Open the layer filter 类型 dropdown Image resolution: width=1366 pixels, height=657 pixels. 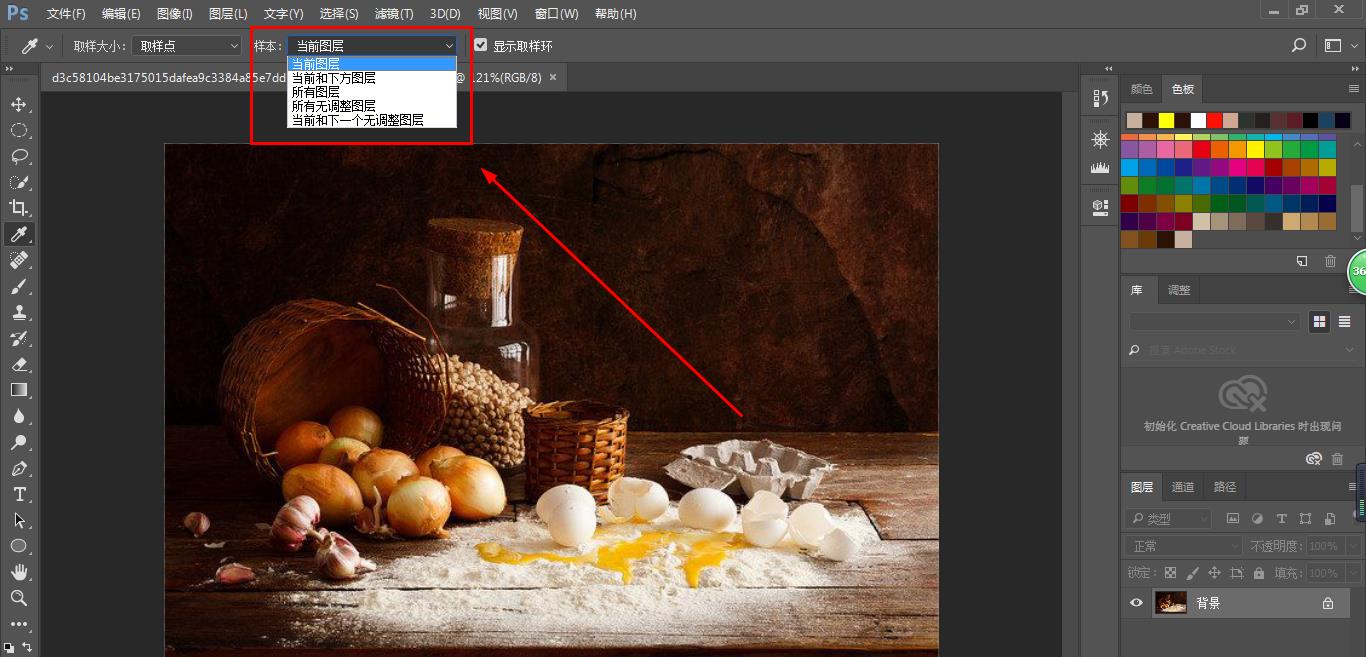[x=1168, y=519]
